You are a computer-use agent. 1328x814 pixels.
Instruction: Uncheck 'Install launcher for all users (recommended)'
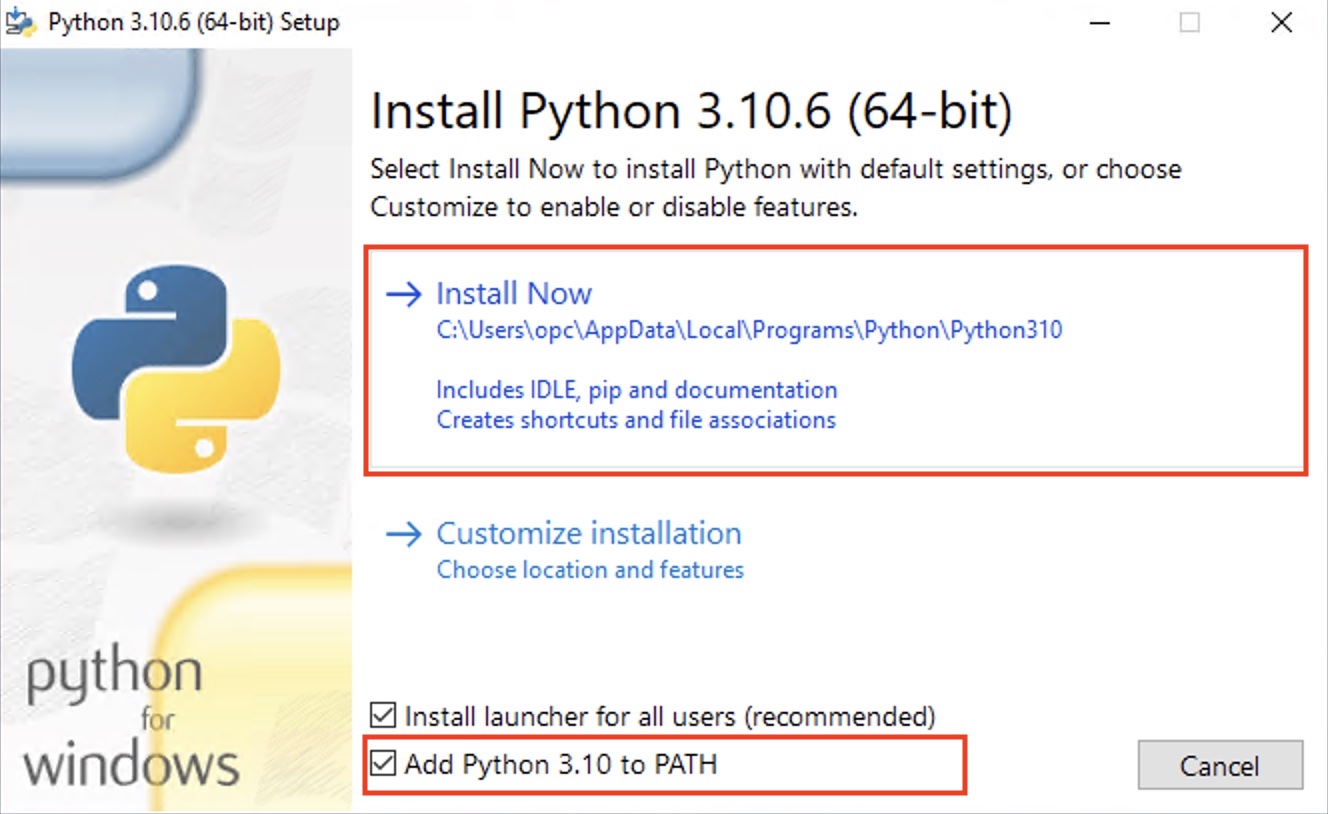point(383,716)
